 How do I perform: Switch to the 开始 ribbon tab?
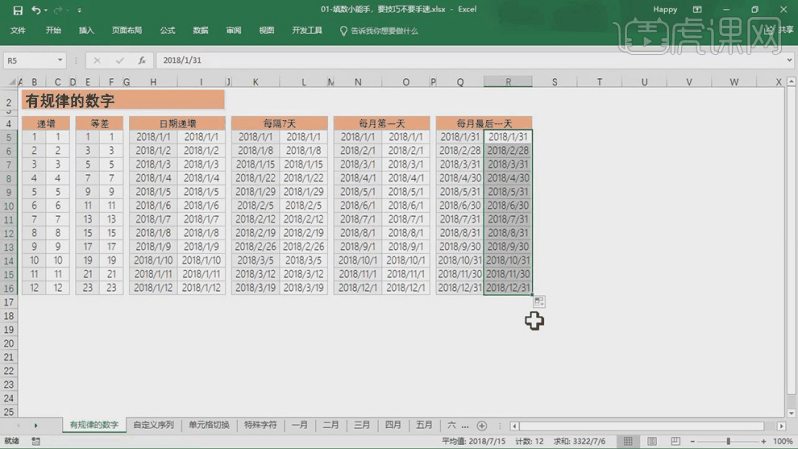click(53, 31)
